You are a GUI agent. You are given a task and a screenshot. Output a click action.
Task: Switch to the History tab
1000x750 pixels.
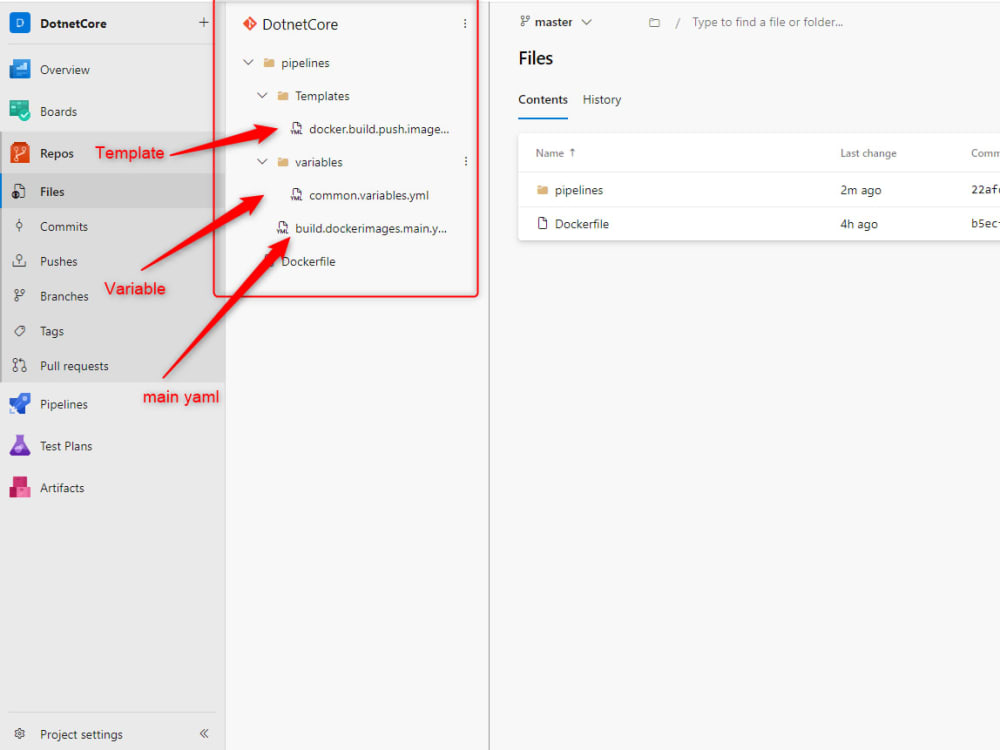tap(602, 99)
